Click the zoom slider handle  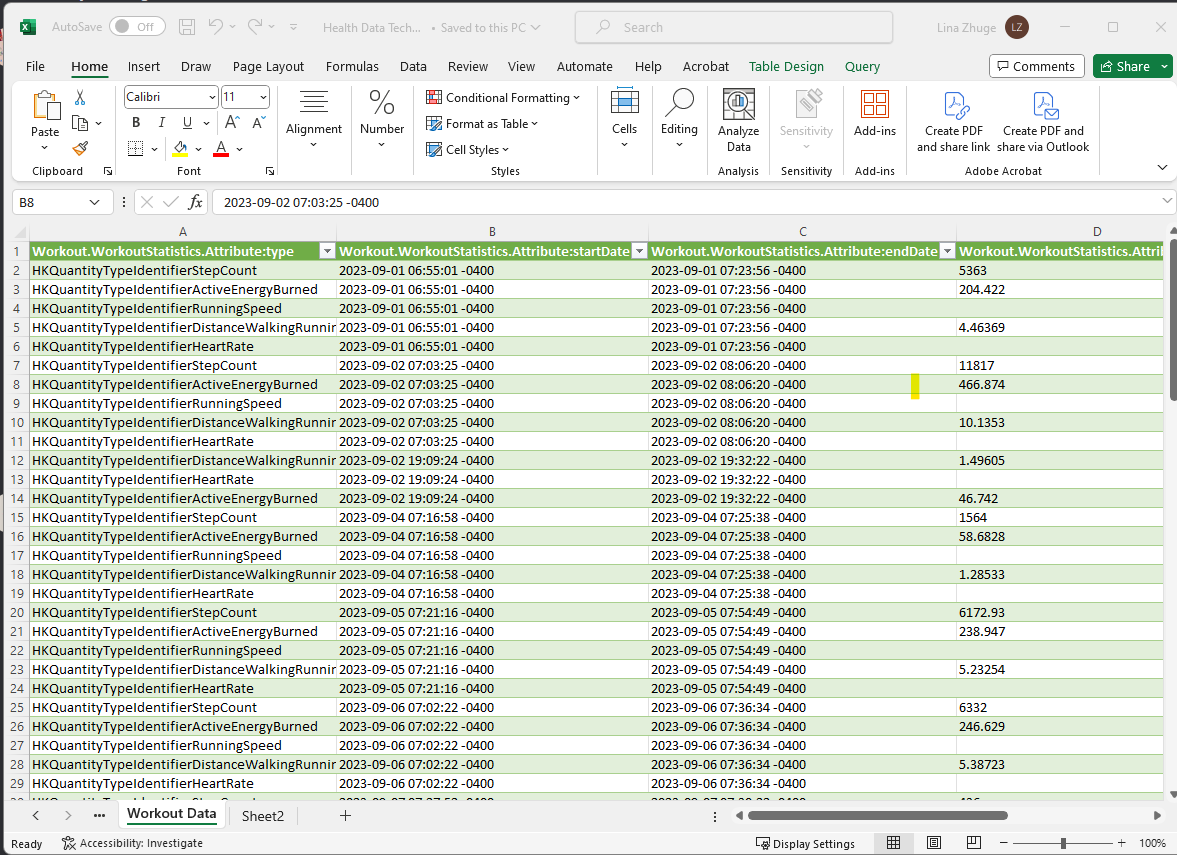1063,843
